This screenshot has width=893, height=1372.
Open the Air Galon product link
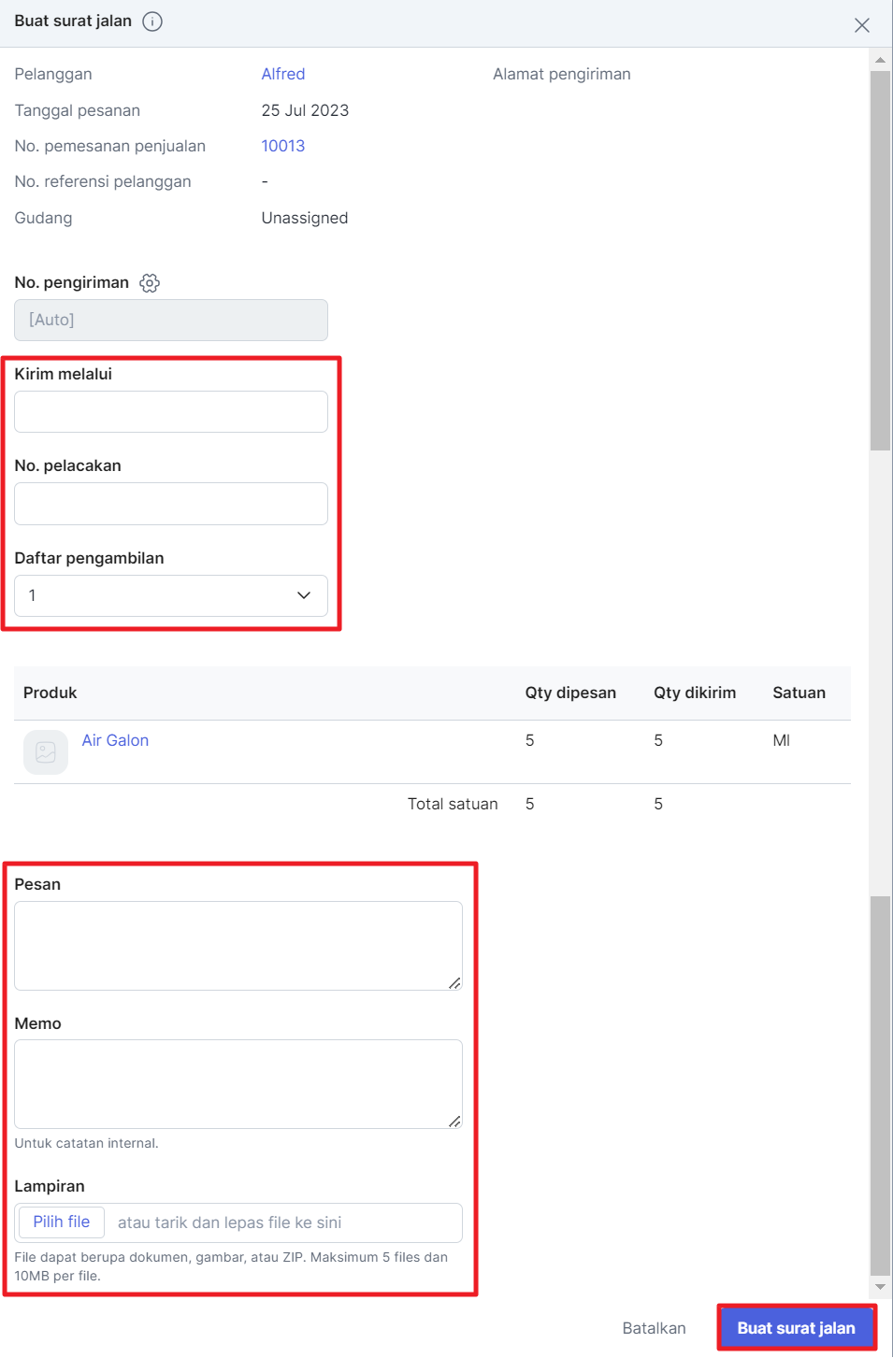115,740
